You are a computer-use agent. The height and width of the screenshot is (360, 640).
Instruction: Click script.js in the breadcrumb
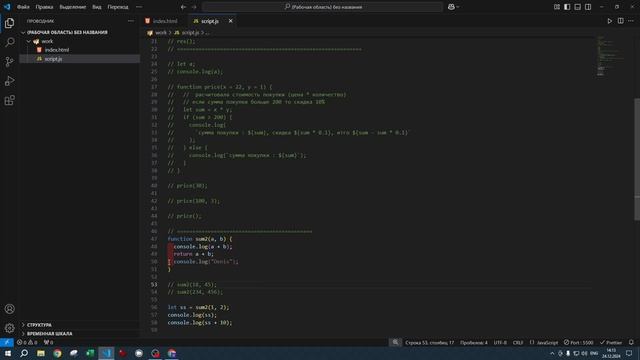coord(190,33)
